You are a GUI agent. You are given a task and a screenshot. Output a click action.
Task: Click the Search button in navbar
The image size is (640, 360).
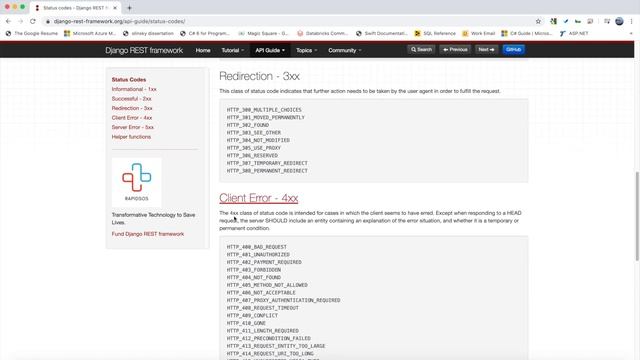click(421, 49)
